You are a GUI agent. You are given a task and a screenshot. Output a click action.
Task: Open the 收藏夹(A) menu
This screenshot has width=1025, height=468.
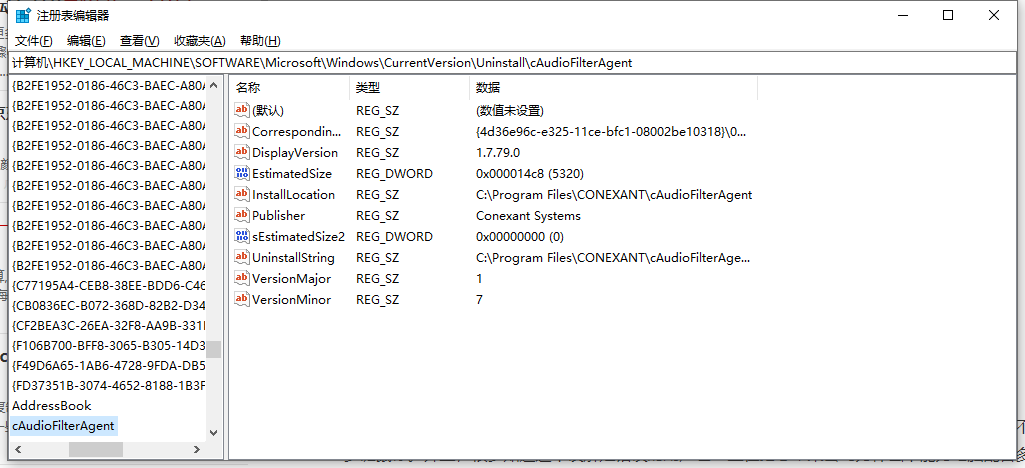(199, 41)
